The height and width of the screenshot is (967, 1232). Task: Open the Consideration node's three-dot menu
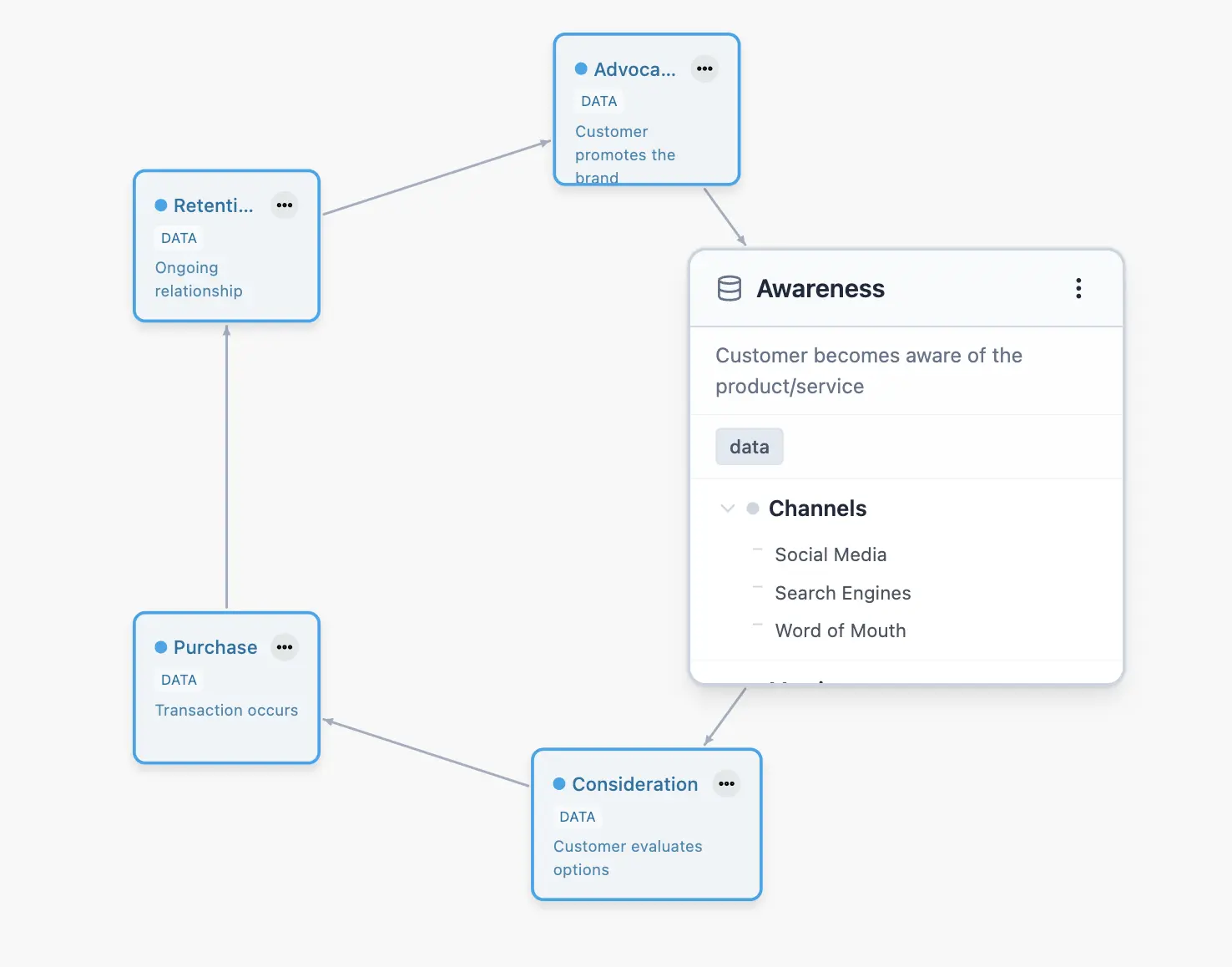726,784
